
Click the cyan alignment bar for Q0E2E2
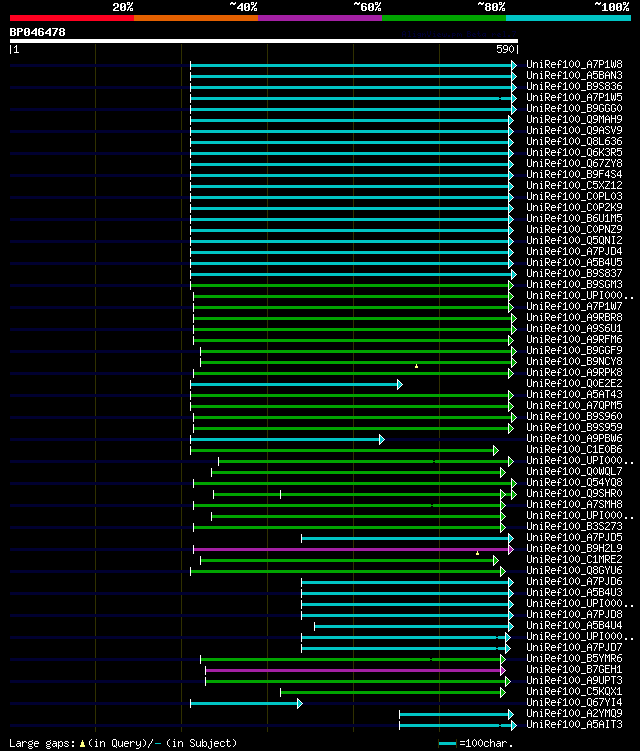click(295, 384)
